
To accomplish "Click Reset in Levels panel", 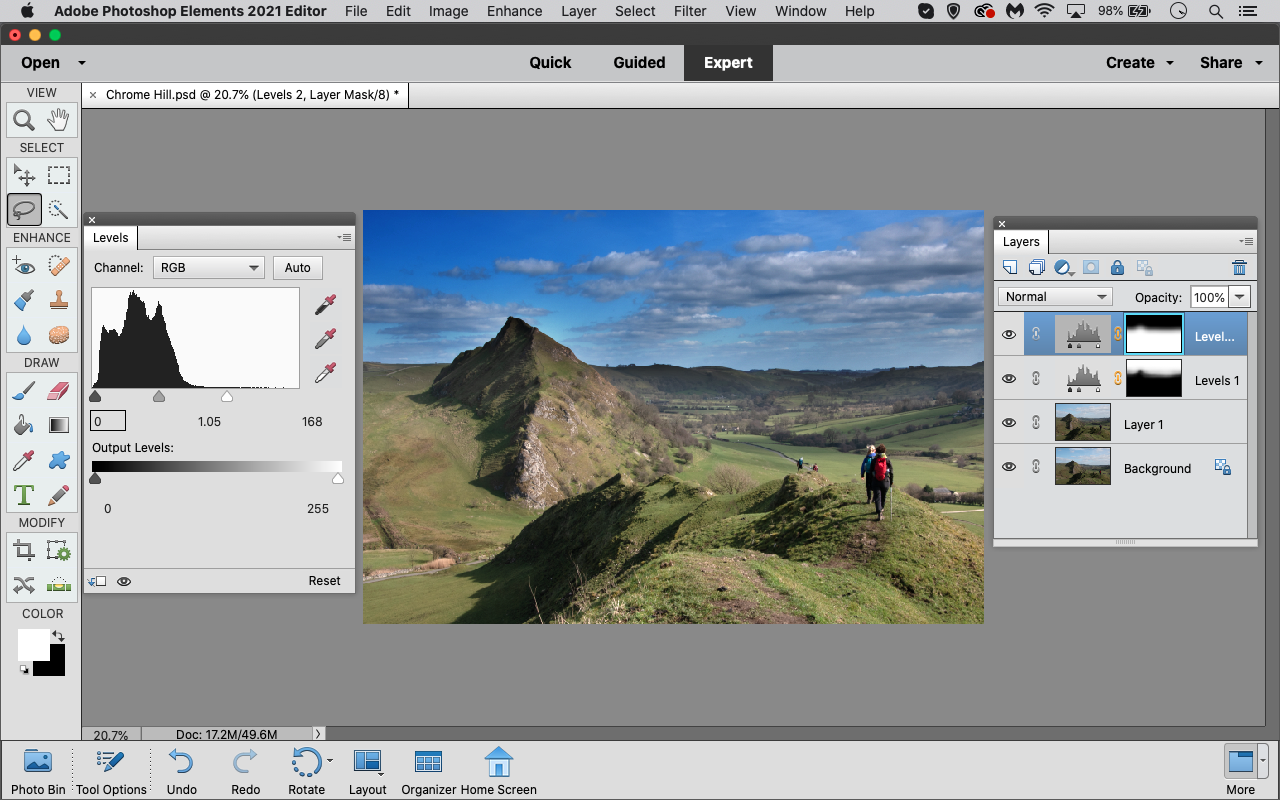I will coord(324,581).
